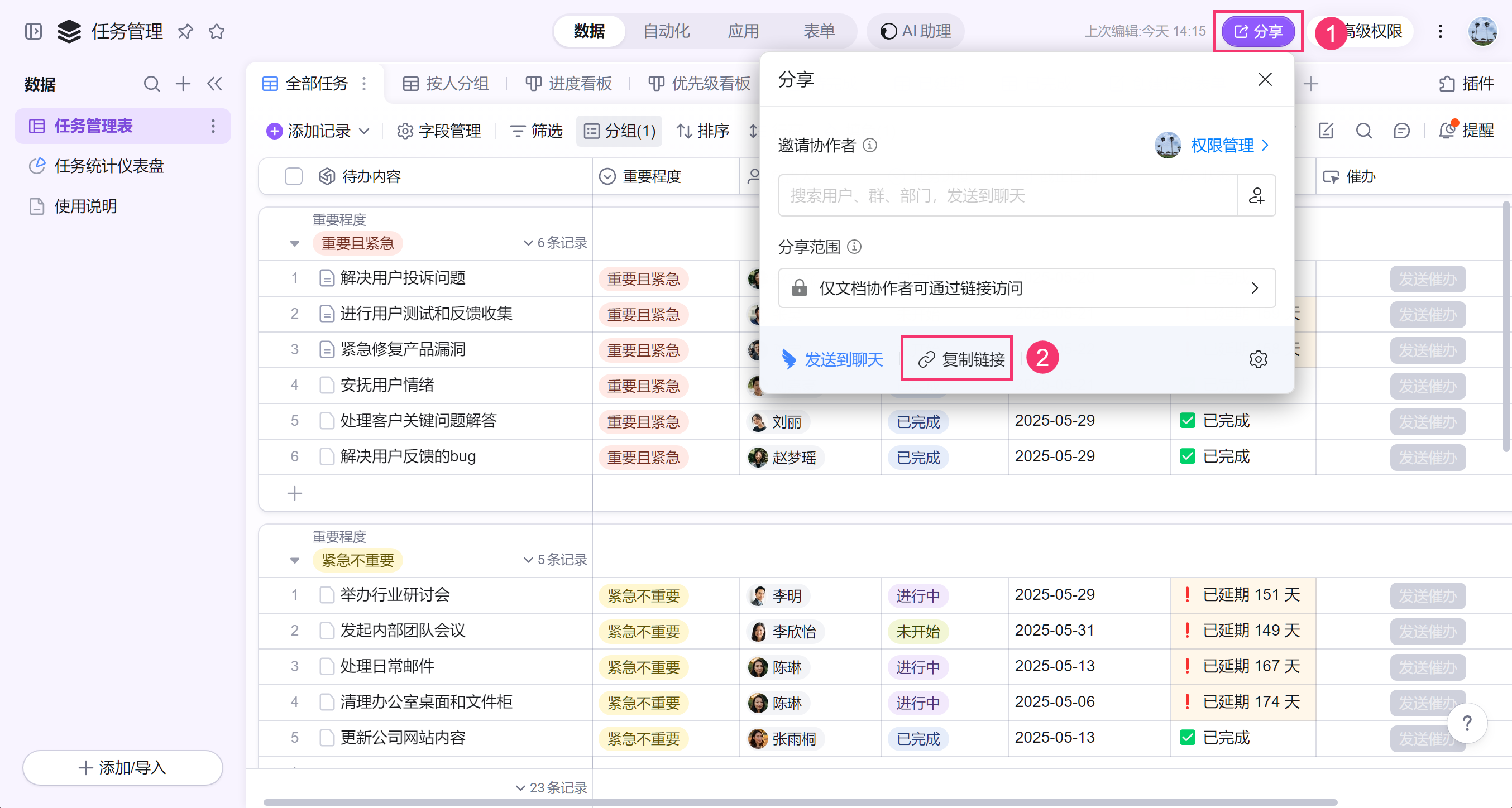
Task: Toggle the left sidebar panel icon
Action: (x=34, y=31)
